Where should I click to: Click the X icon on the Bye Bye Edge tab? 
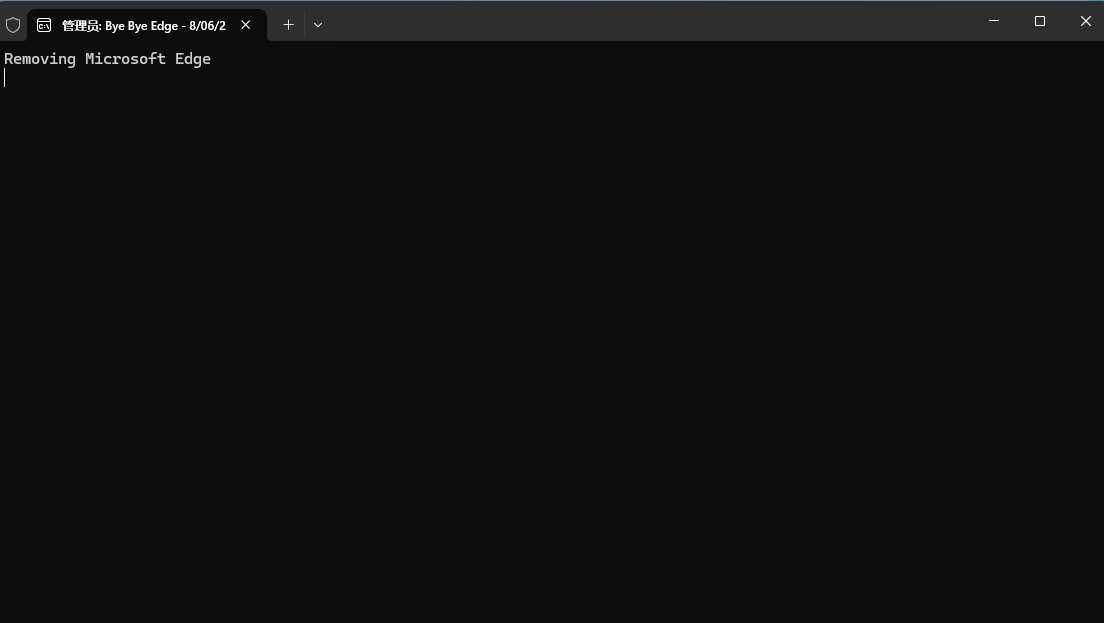(245, 24)
